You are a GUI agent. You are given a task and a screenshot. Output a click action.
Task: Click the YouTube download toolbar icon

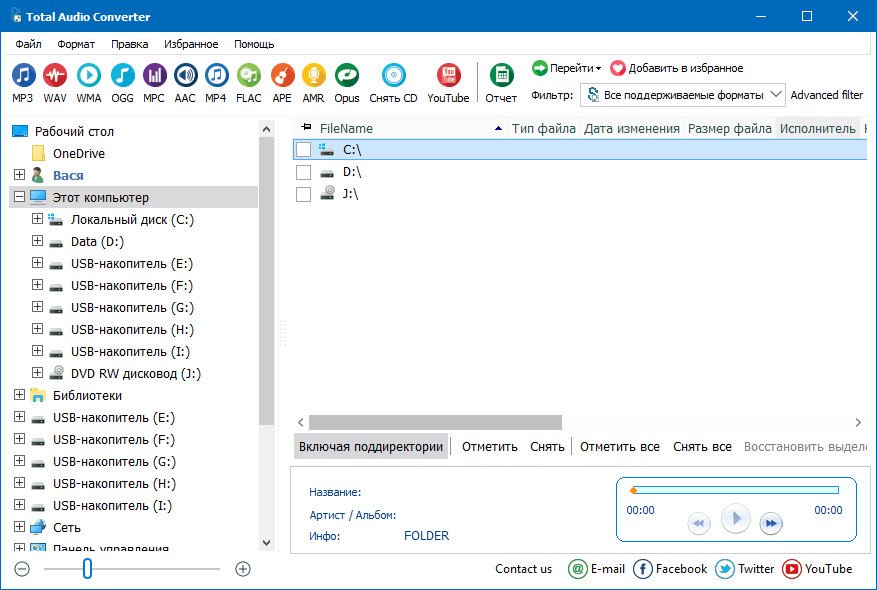(448, 76)
